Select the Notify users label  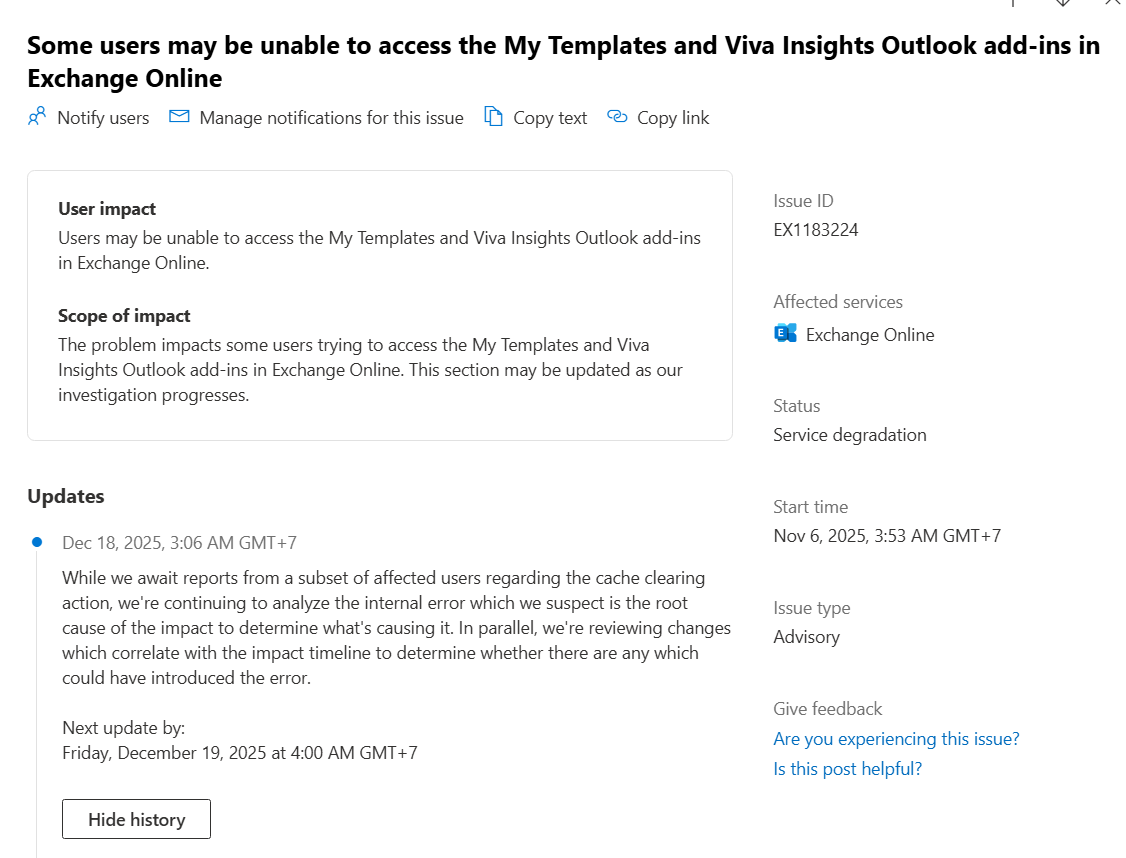click(103, 118)
